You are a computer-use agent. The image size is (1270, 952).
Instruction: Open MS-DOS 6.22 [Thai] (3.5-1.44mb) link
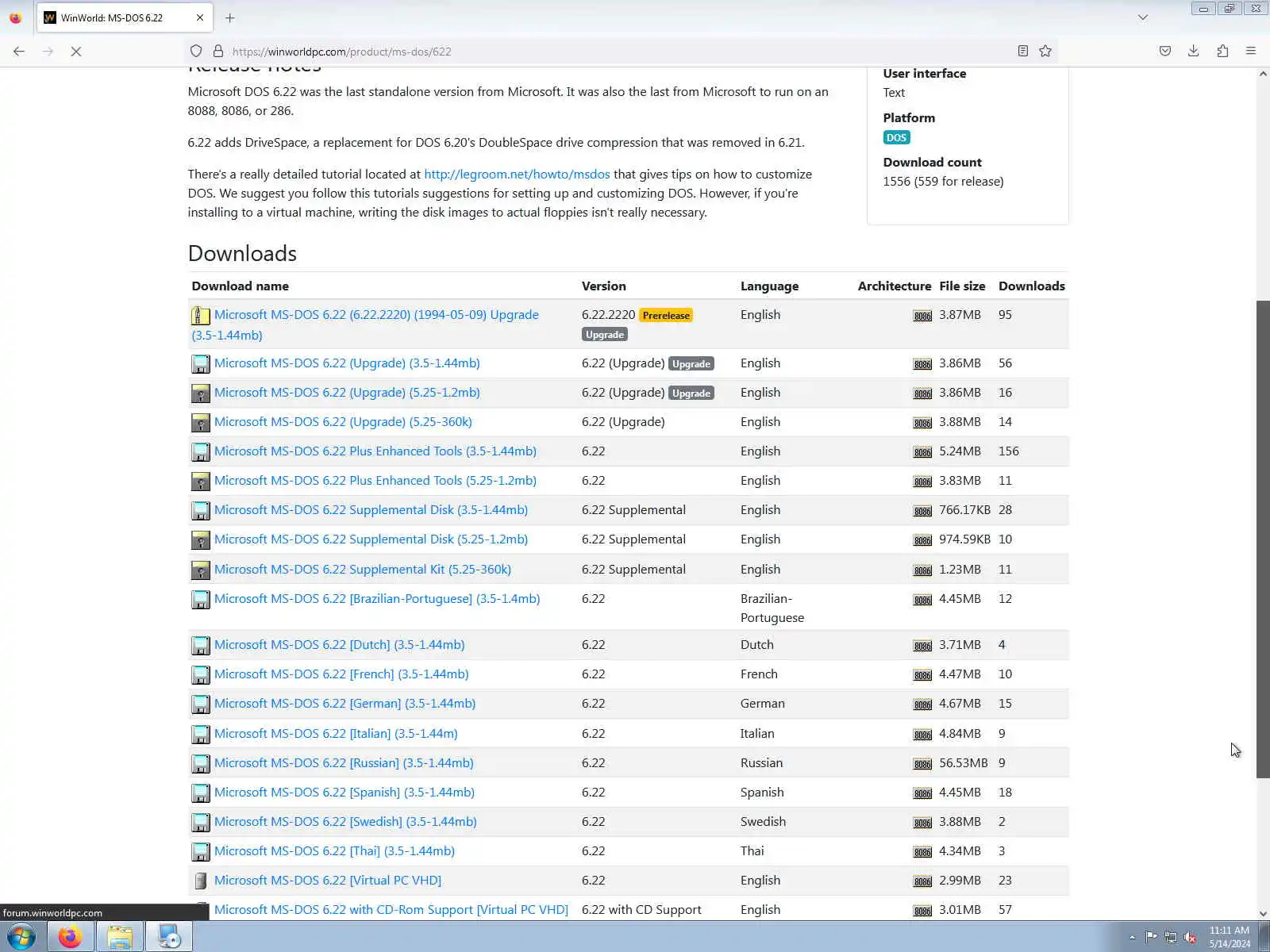[x=334, y=850]
